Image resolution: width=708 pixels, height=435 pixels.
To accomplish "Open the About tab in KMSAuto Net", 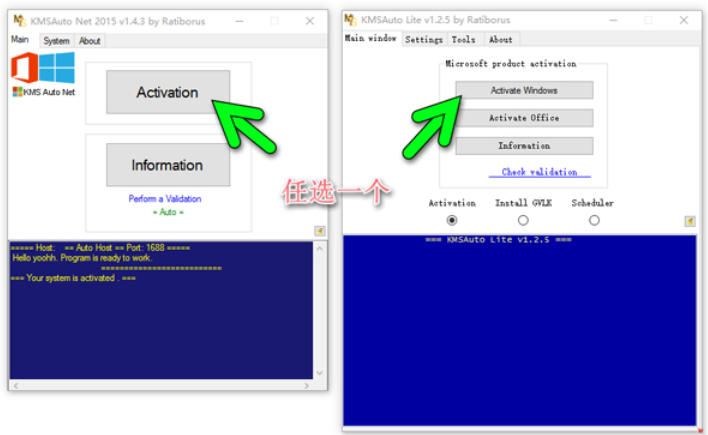I will tap(89, 41).
